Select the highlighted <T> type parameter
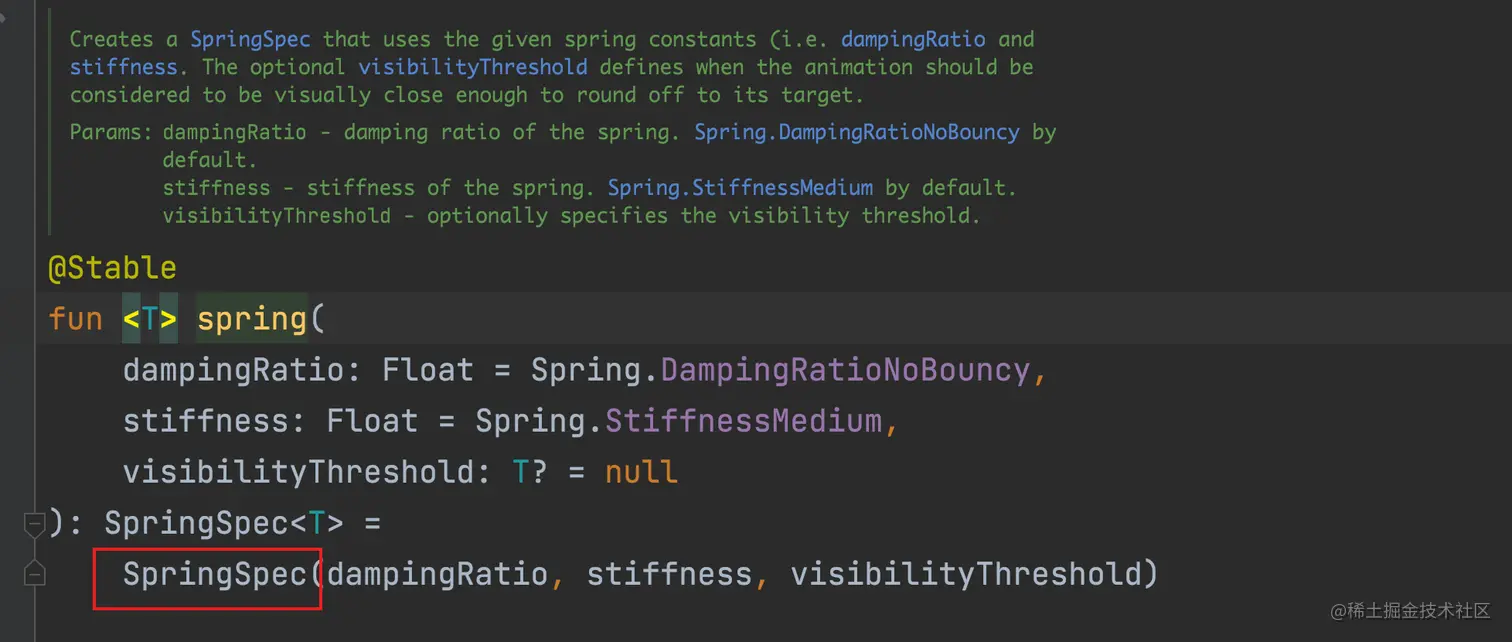1512x642 pixels. tap(149, 319)
